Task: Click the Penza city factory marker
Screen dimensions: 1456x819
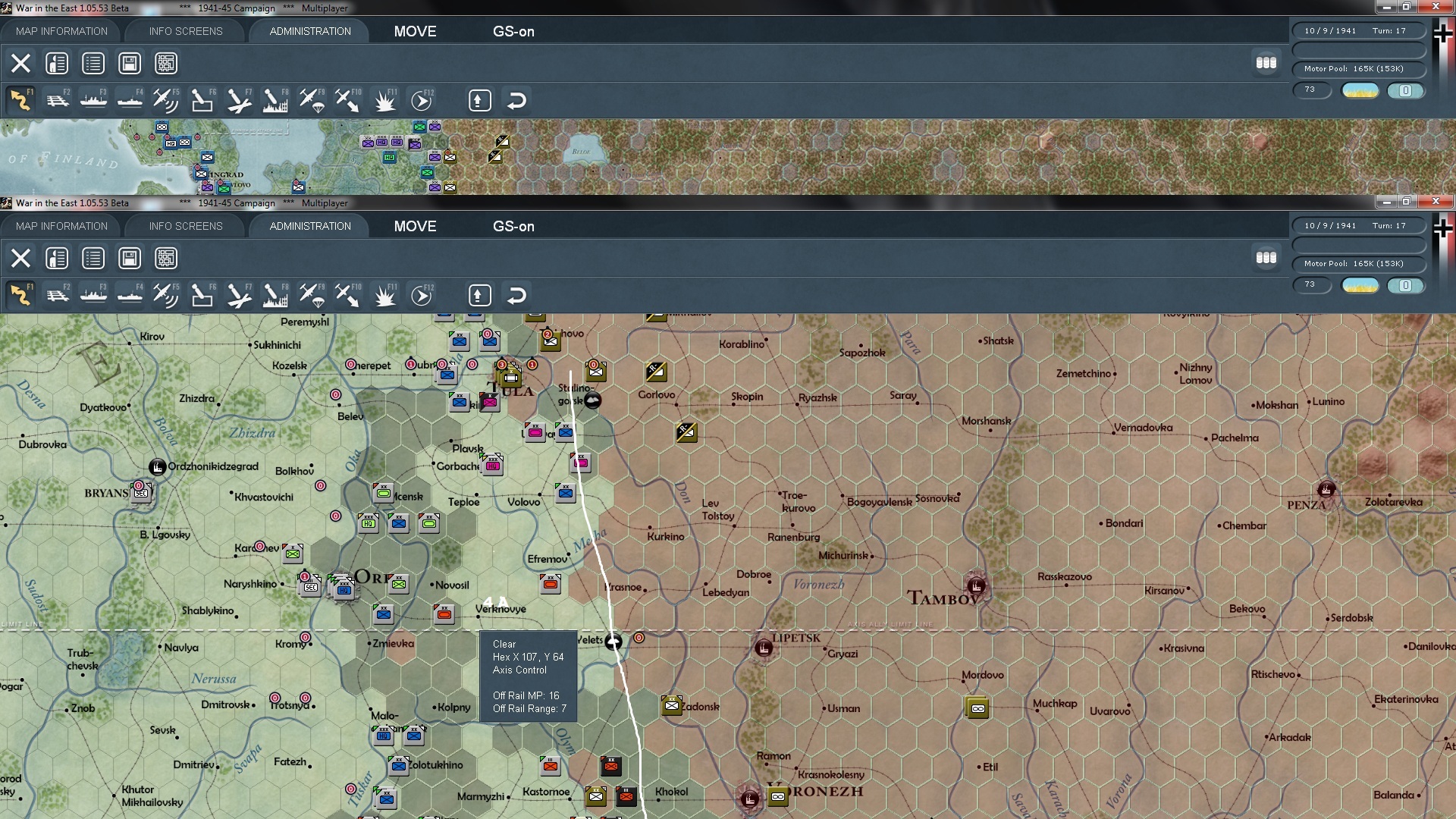Action: coord(1326,490)
